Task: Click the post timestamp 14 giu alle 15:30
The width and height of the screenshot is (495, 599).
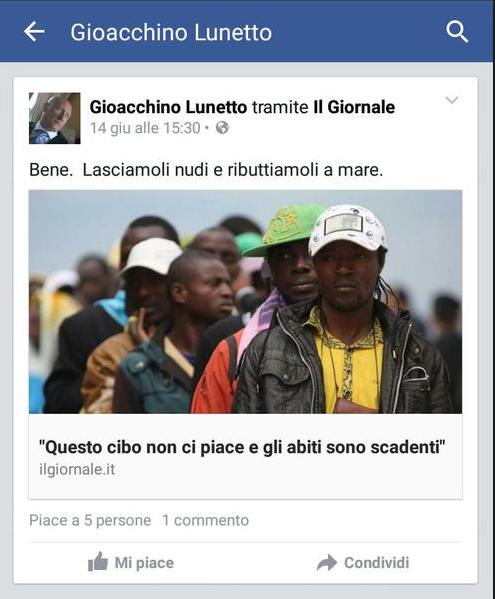Action: (x=145, y=128)
